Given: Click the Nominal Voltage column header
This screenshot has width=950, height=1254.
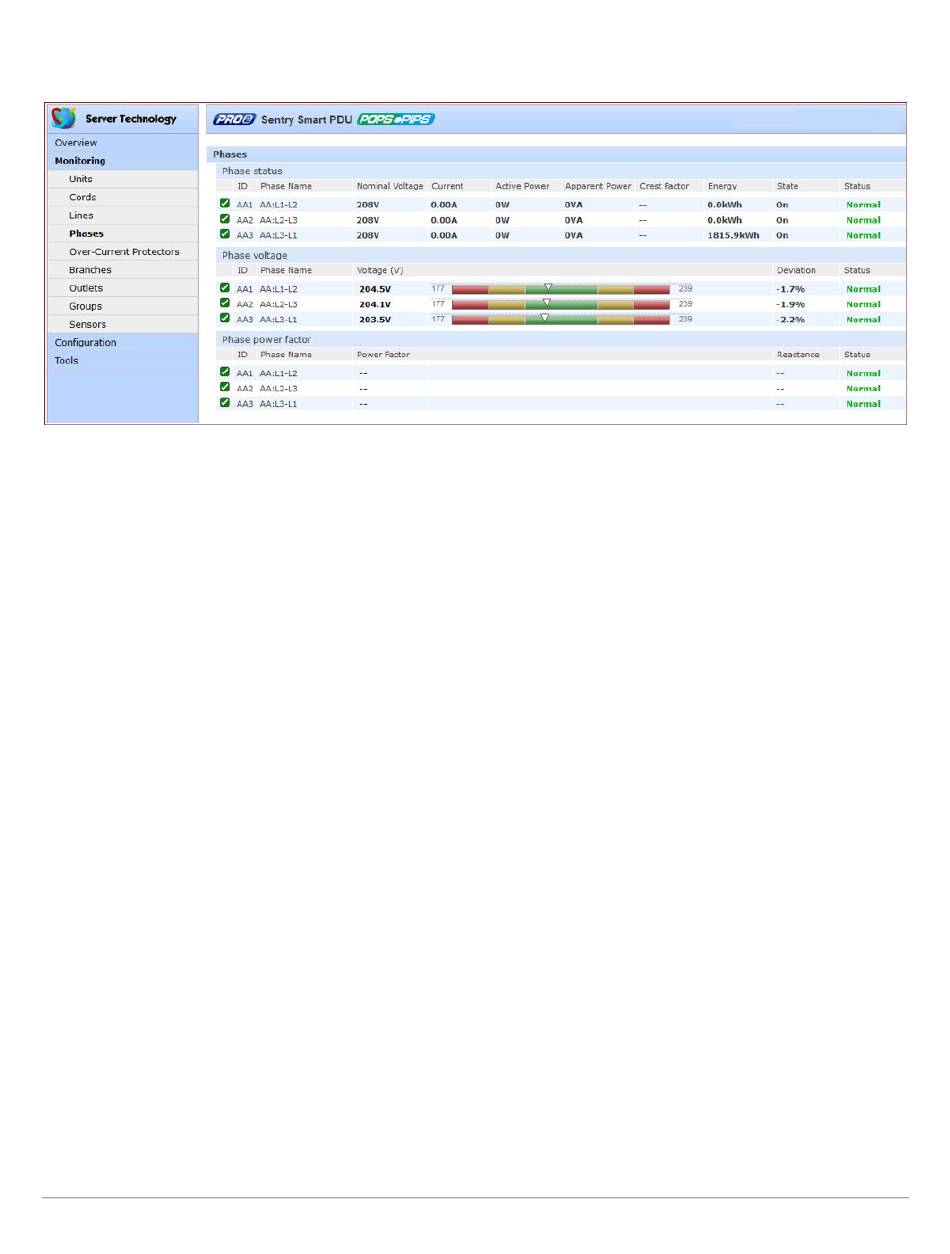Looking at the screenshot, I should pos(390,186).
